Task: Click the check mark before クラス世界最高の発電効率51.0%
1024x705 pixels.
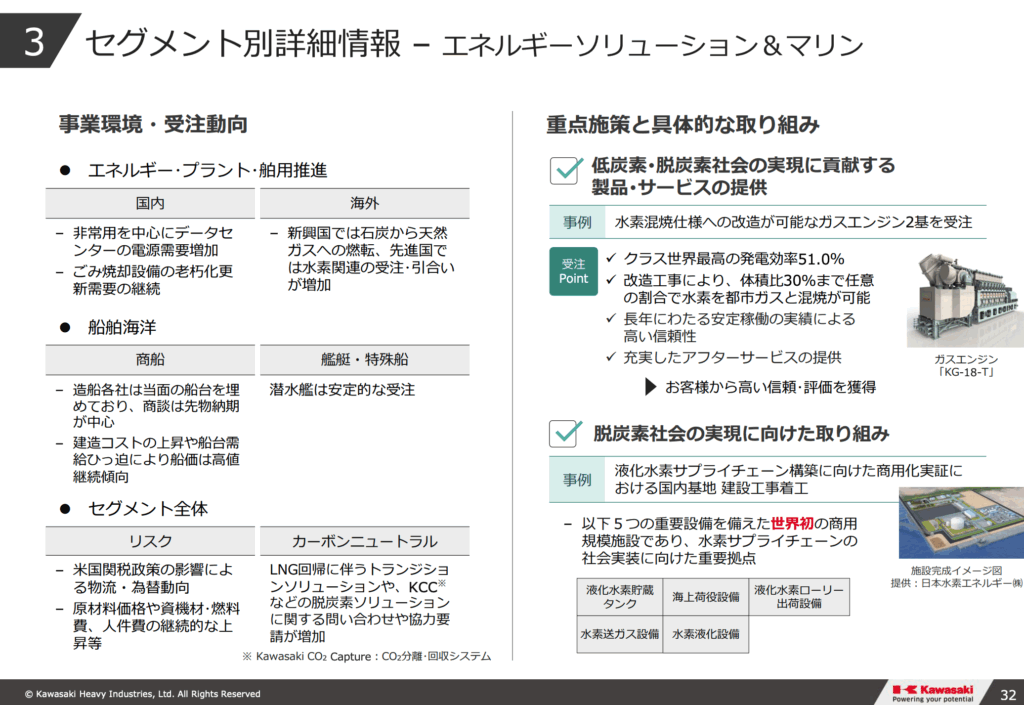Action: click(x=611, y=258)
